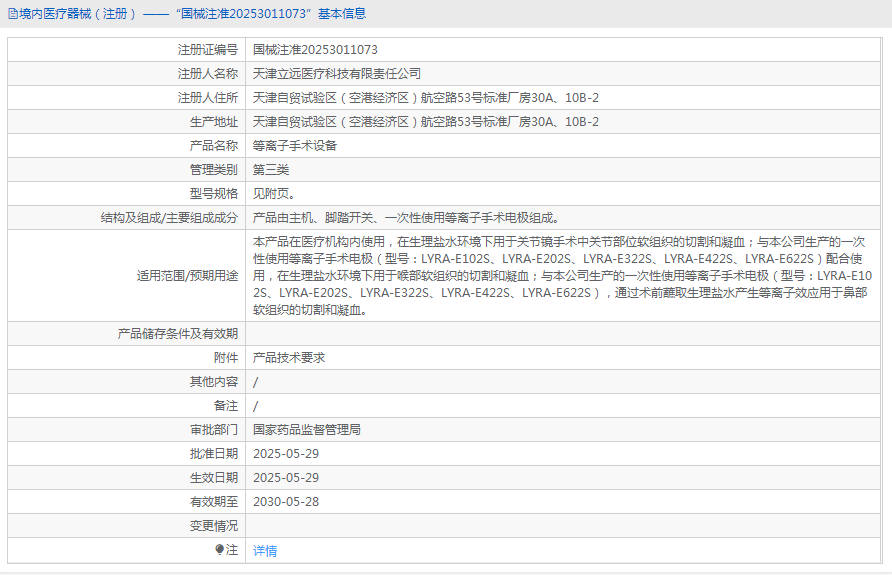
Task: Select expiry date 2030-05-28
Action: tap(286, 502)
